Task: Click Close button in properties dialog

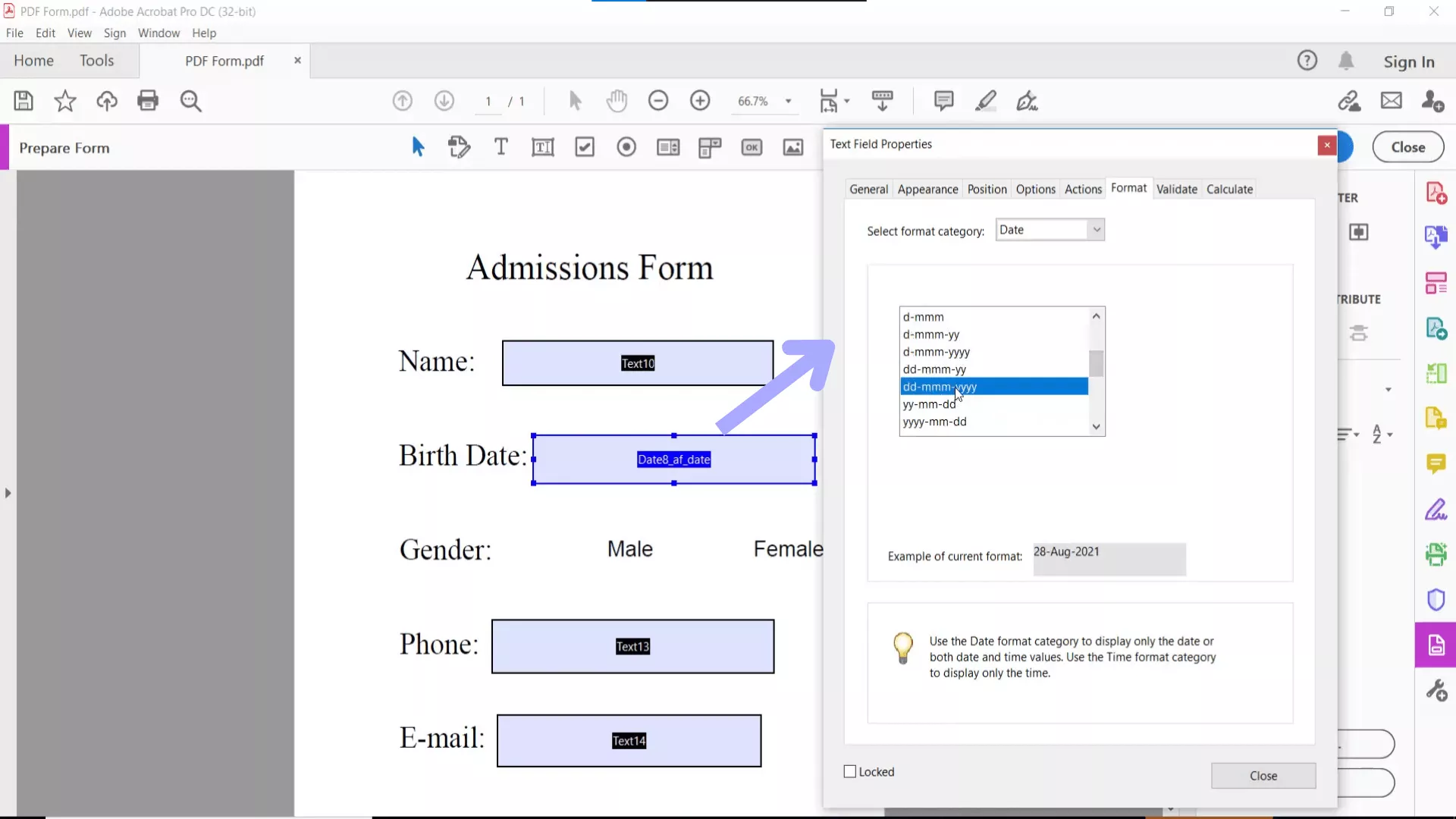Action: [1263, 776]
